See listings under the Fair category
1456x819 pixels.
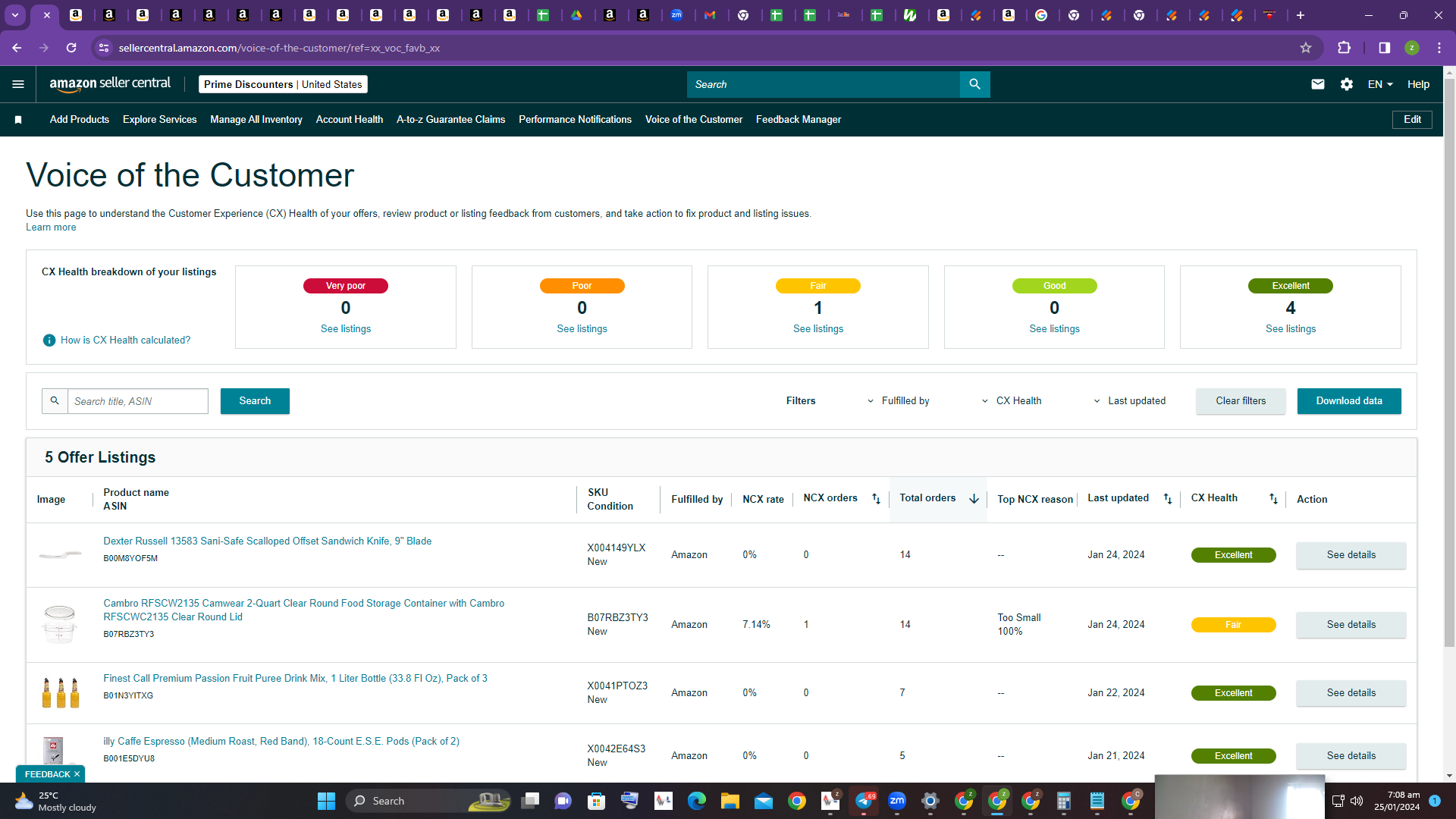click(818, 329)
